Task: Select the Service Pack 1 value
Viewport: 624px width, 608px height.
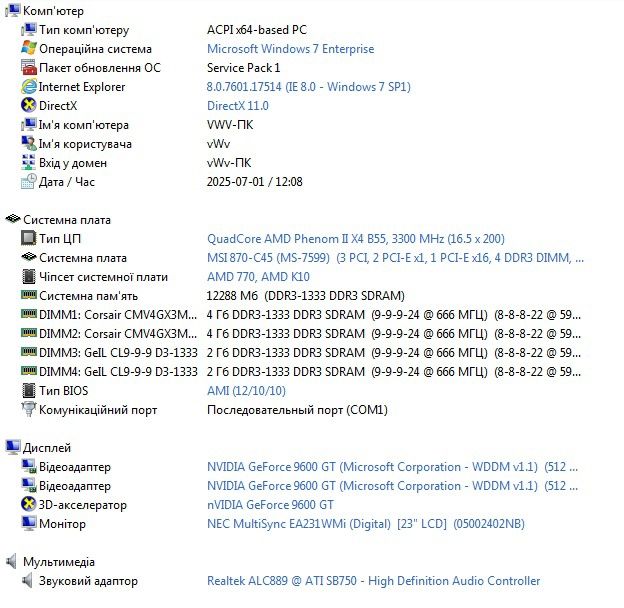Action: coord(244,68)
